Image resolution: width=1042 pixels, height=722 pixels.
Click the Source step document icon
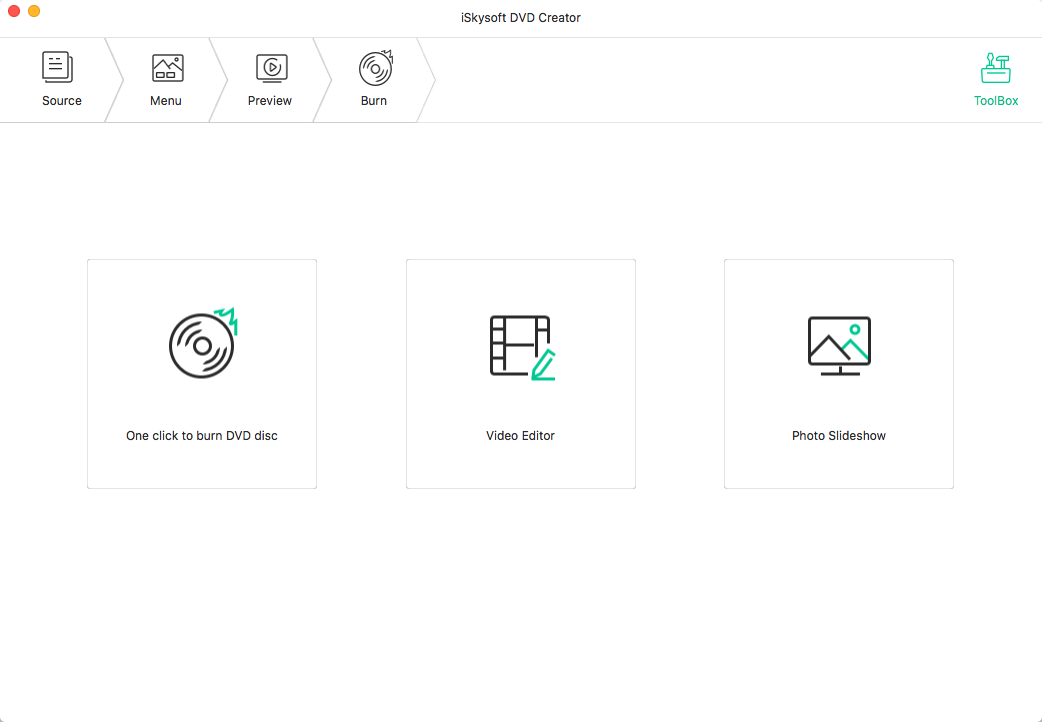pyautogui.click(x=58, y=67)
